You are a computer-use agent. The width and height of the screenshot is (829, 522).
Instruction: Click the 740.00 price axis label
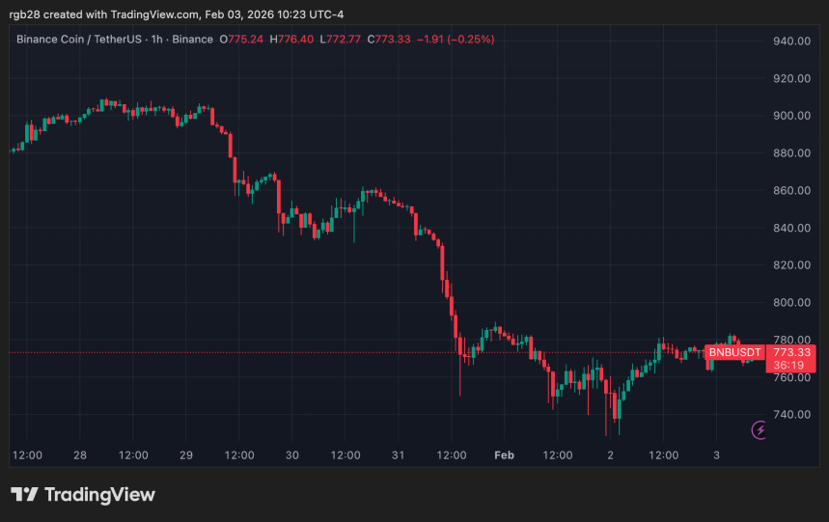pyautogui.click(x=791, y=415)
